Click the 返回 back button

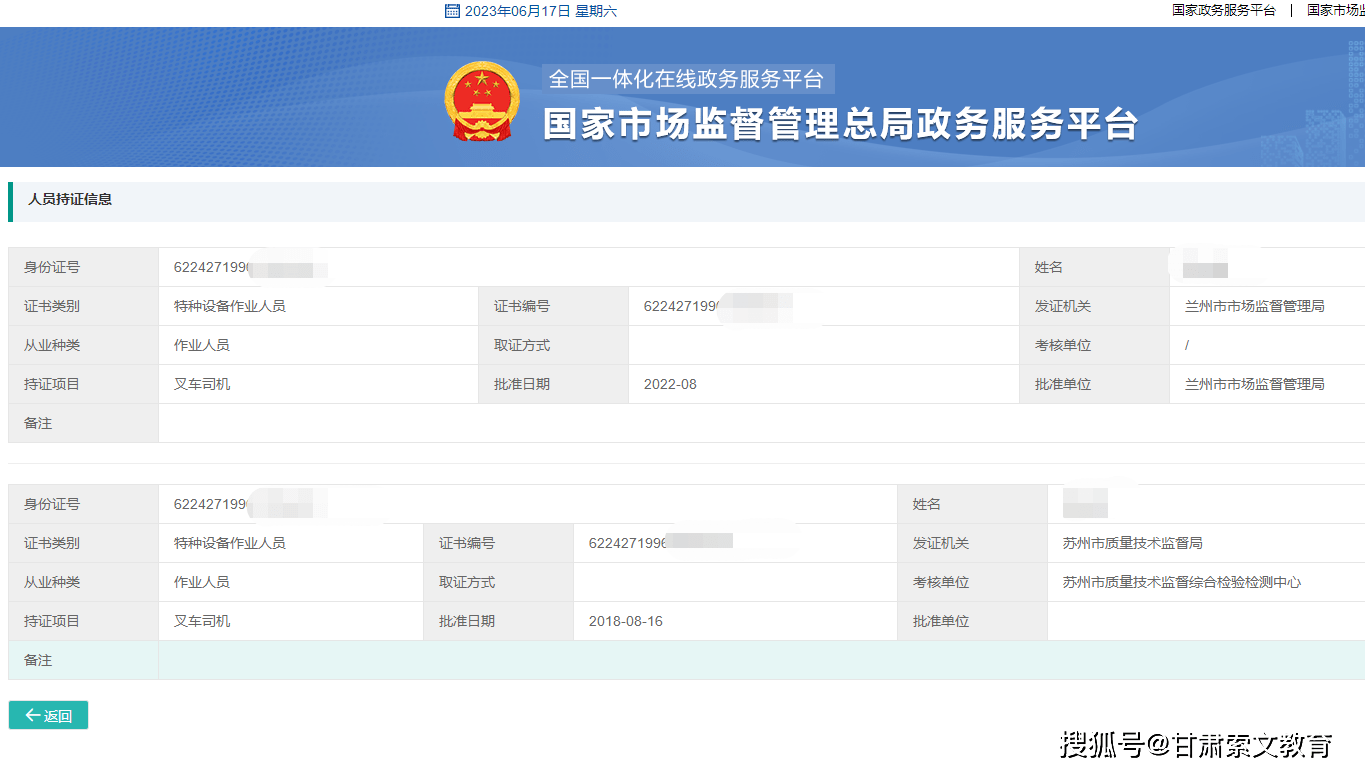pos(48,715)
